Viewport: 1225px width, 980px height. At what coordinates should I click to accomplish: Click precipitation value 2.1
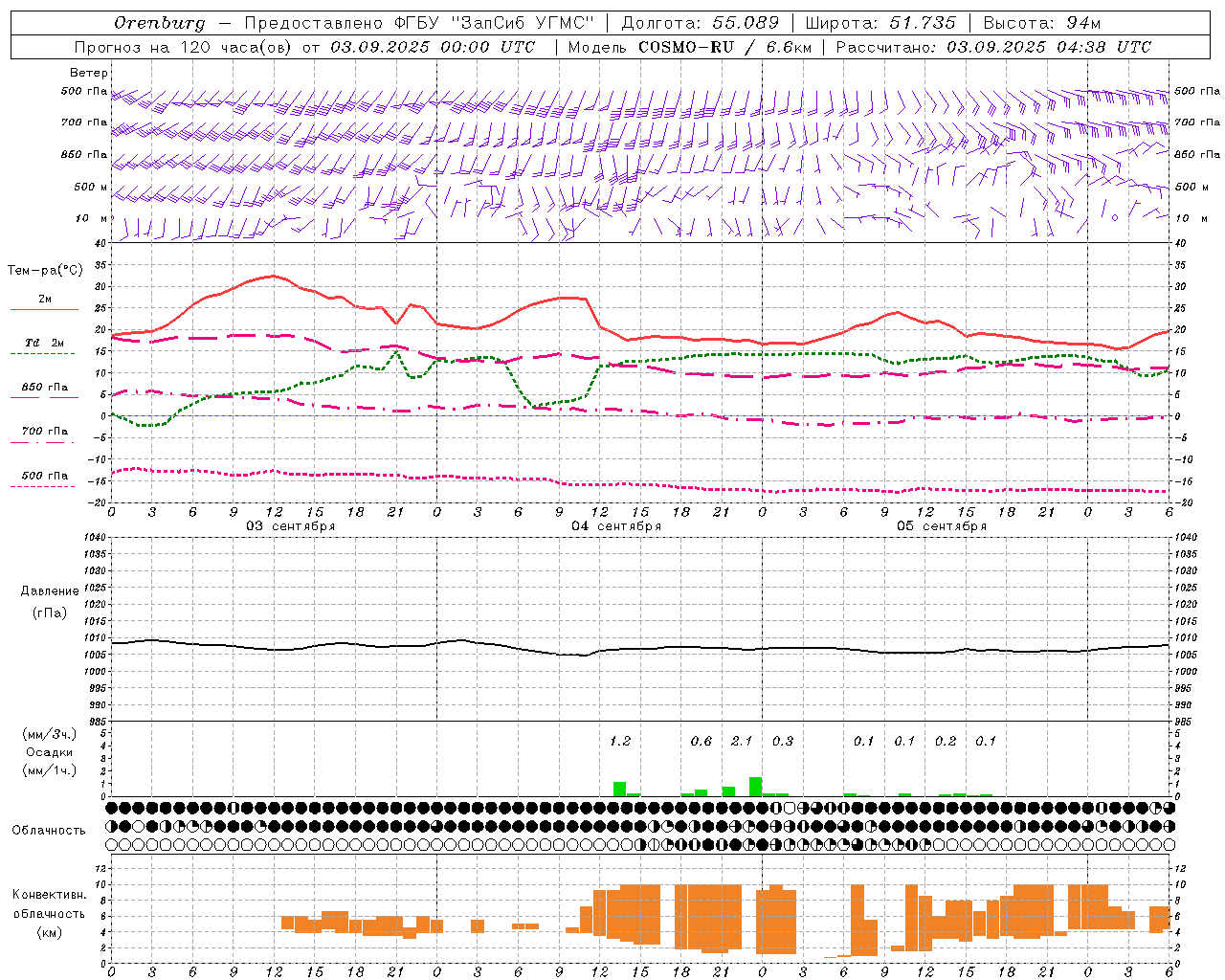coord(742,741)
